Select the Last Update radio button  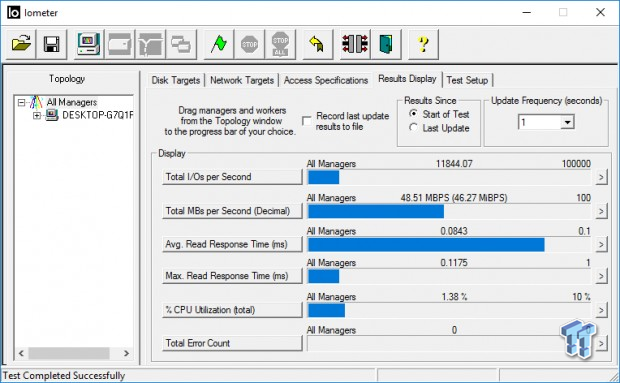[x=413, y=128]
